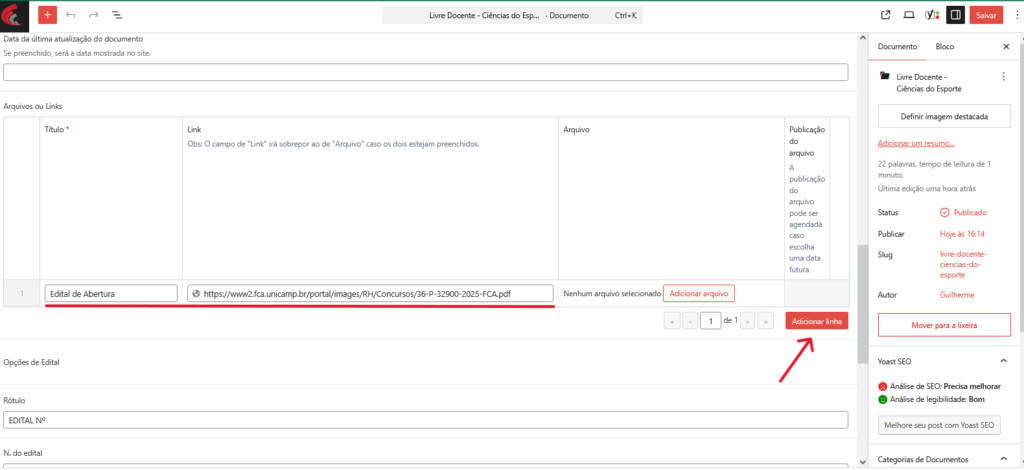Toggle the settings sidebar panel icon
Image resolution: width=1024 pixels, height=470 pixels.
[956, 15]
